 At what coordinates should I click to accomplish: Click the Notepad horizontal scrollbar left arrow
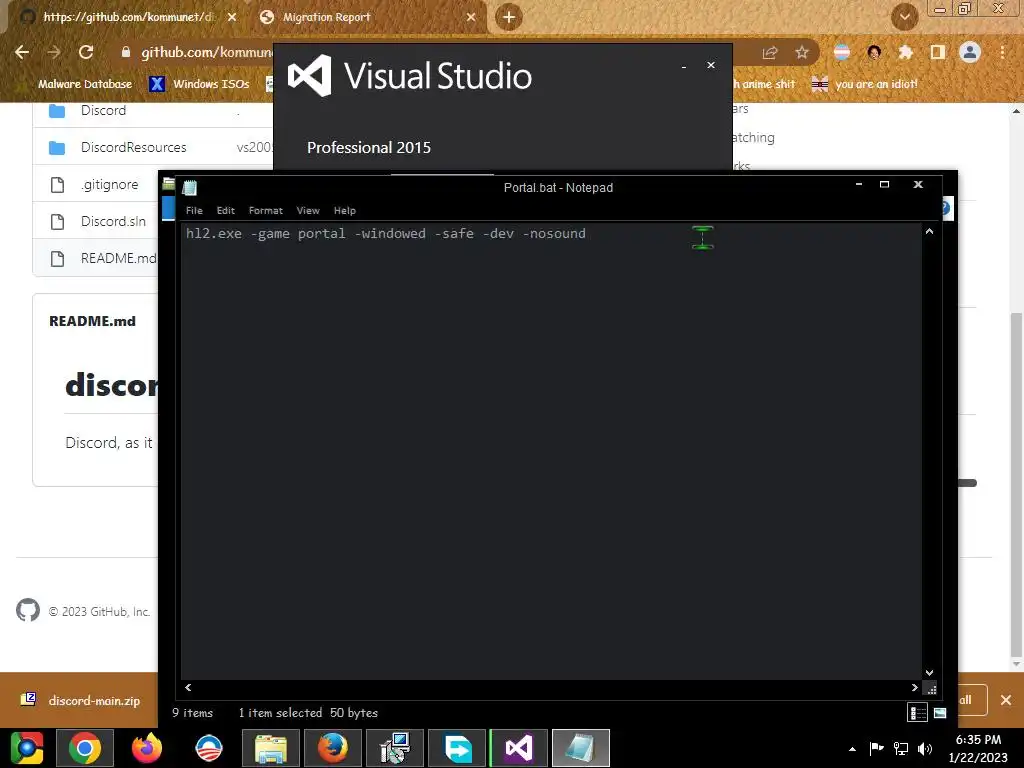[188, 687]
